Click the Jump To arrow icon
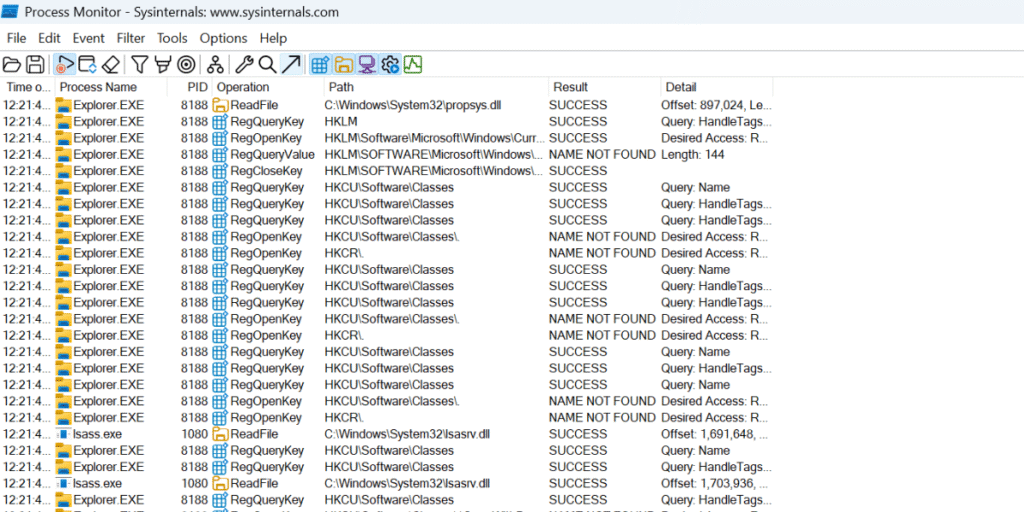 click(291, 64)
